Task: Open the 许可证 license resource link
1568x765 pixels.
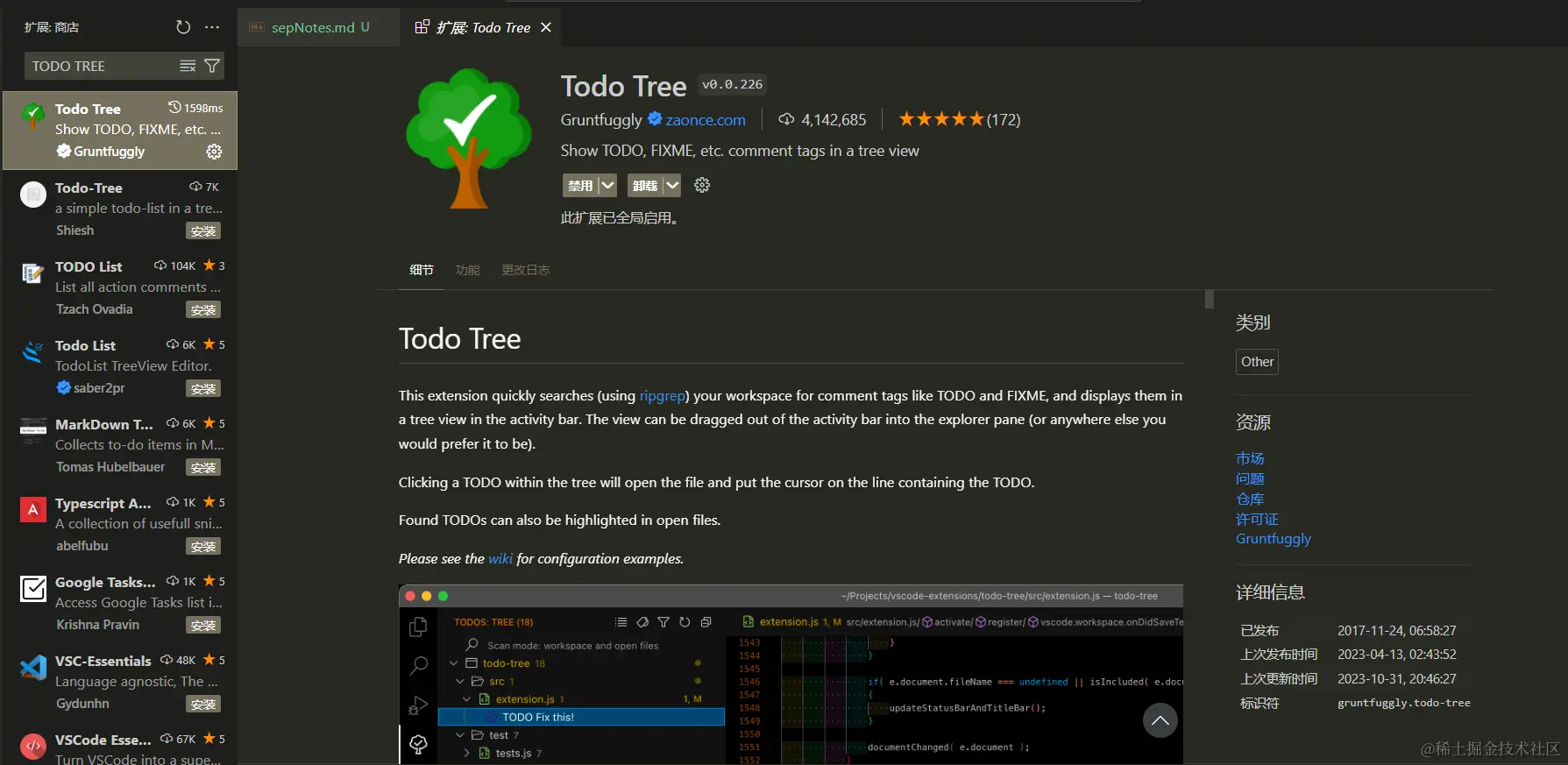Action: (1257, 519)
